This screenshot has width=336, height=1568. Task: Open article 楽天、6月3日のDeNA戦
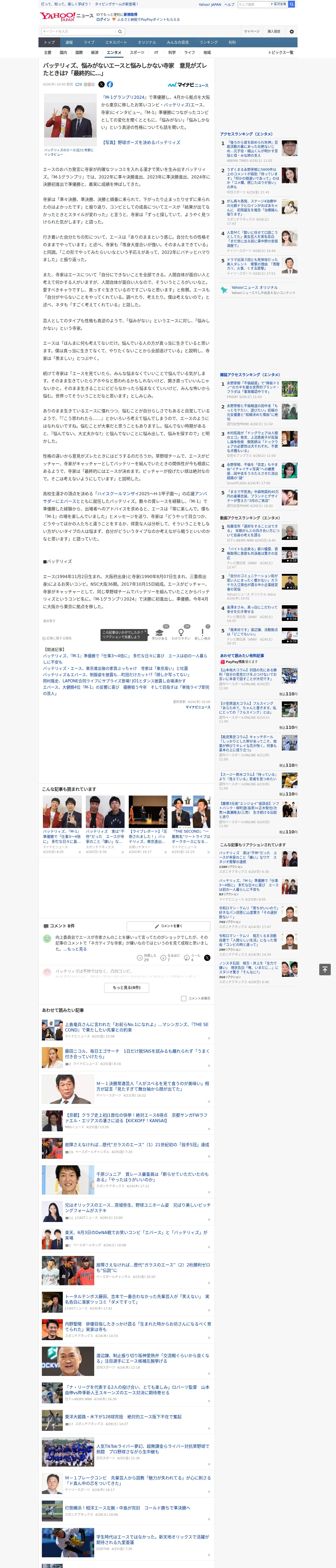[137, 1235]
